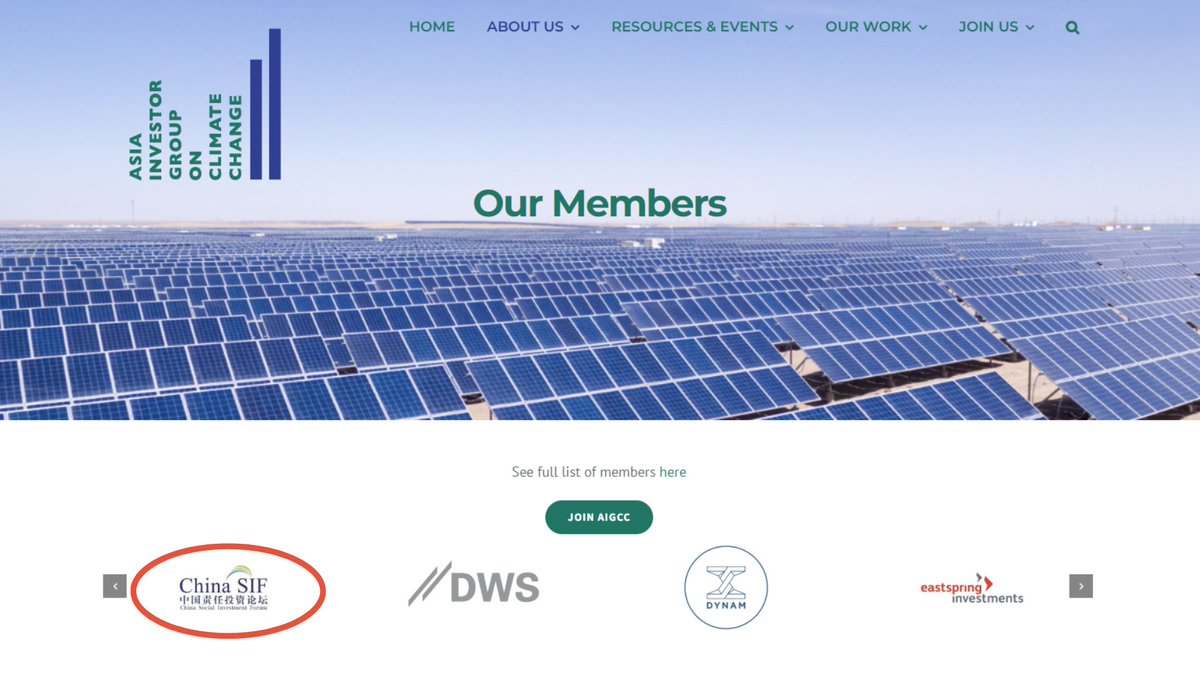This screenshot has height=675, width=1200.
Task: Expand the Join Us dropdown chevron
Action: click(1030, 28)
